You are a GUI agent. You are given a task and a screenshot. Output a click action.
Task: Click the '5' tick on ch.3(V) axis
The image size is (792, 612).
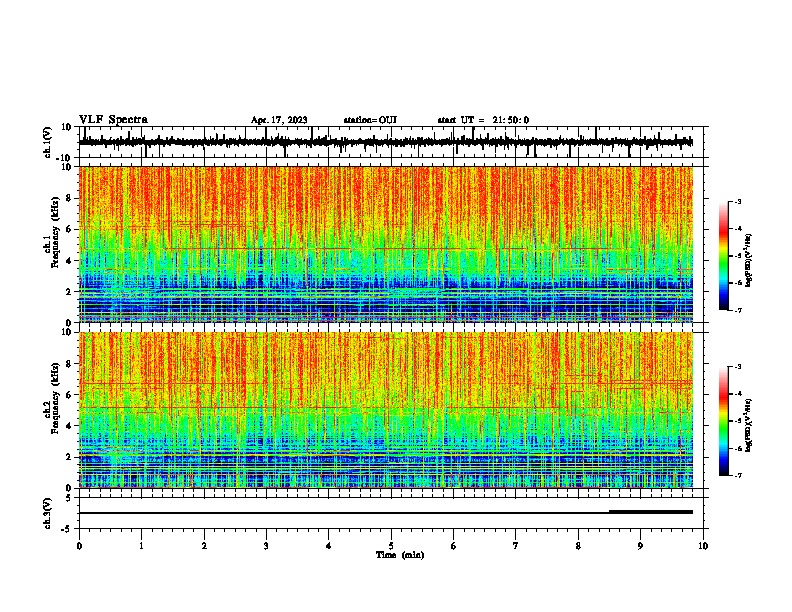tap(69, 497)
